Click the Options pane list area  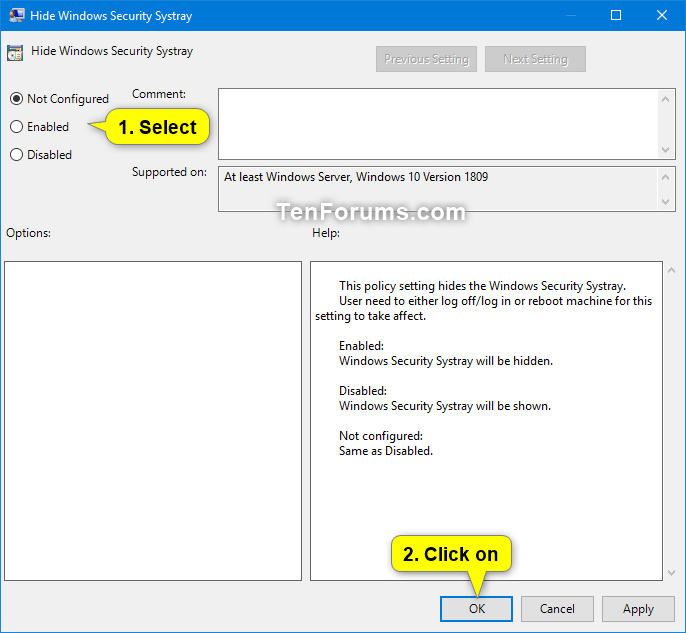click(x=153, y=421)
